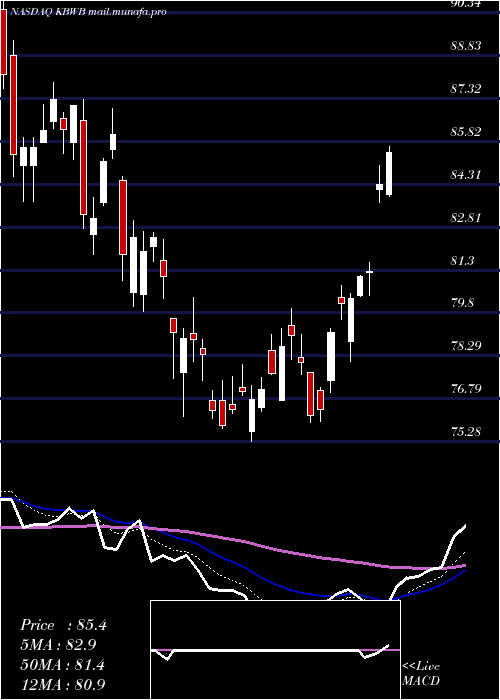
Task: Click the 12MA : 80.9 readout
Action: [63, 684]
